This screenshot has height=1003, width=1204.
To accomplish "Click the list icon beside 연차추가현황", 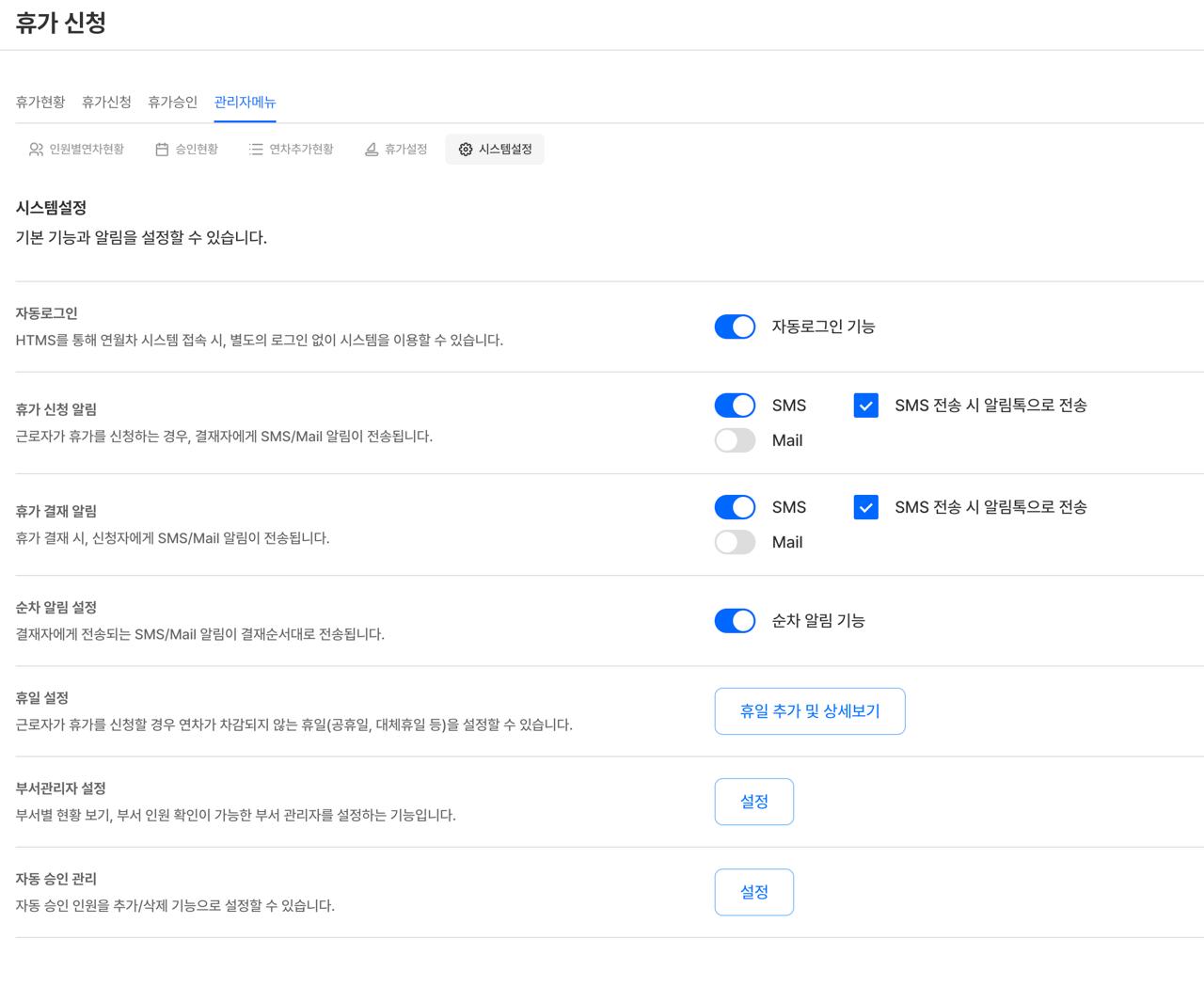I will pos(256,150).
